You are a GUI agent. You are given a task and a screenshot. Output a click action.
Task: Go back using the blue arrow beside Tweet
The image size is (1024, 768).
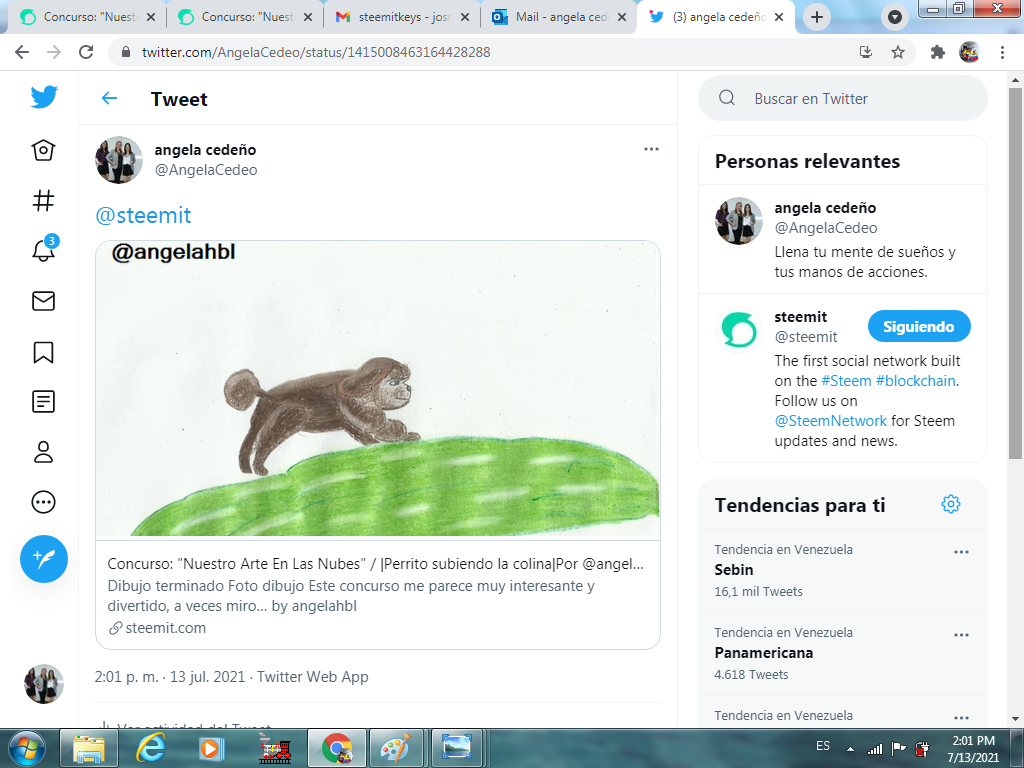[x=109, y=99]
